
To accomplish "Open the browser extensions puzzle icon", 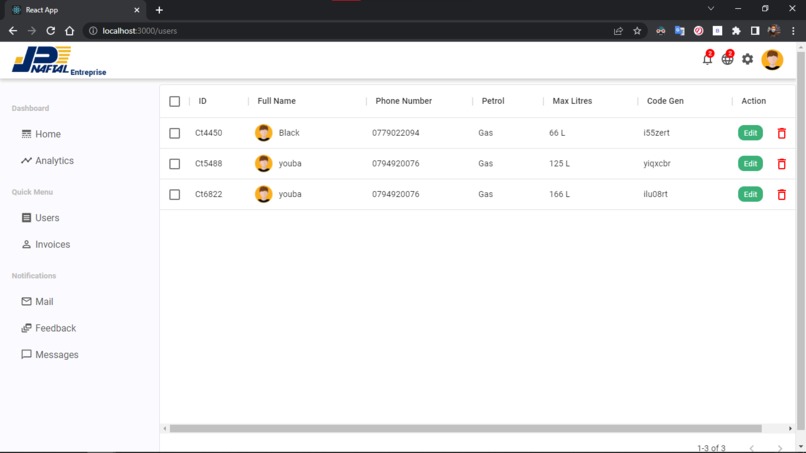I will click(736, 31).
